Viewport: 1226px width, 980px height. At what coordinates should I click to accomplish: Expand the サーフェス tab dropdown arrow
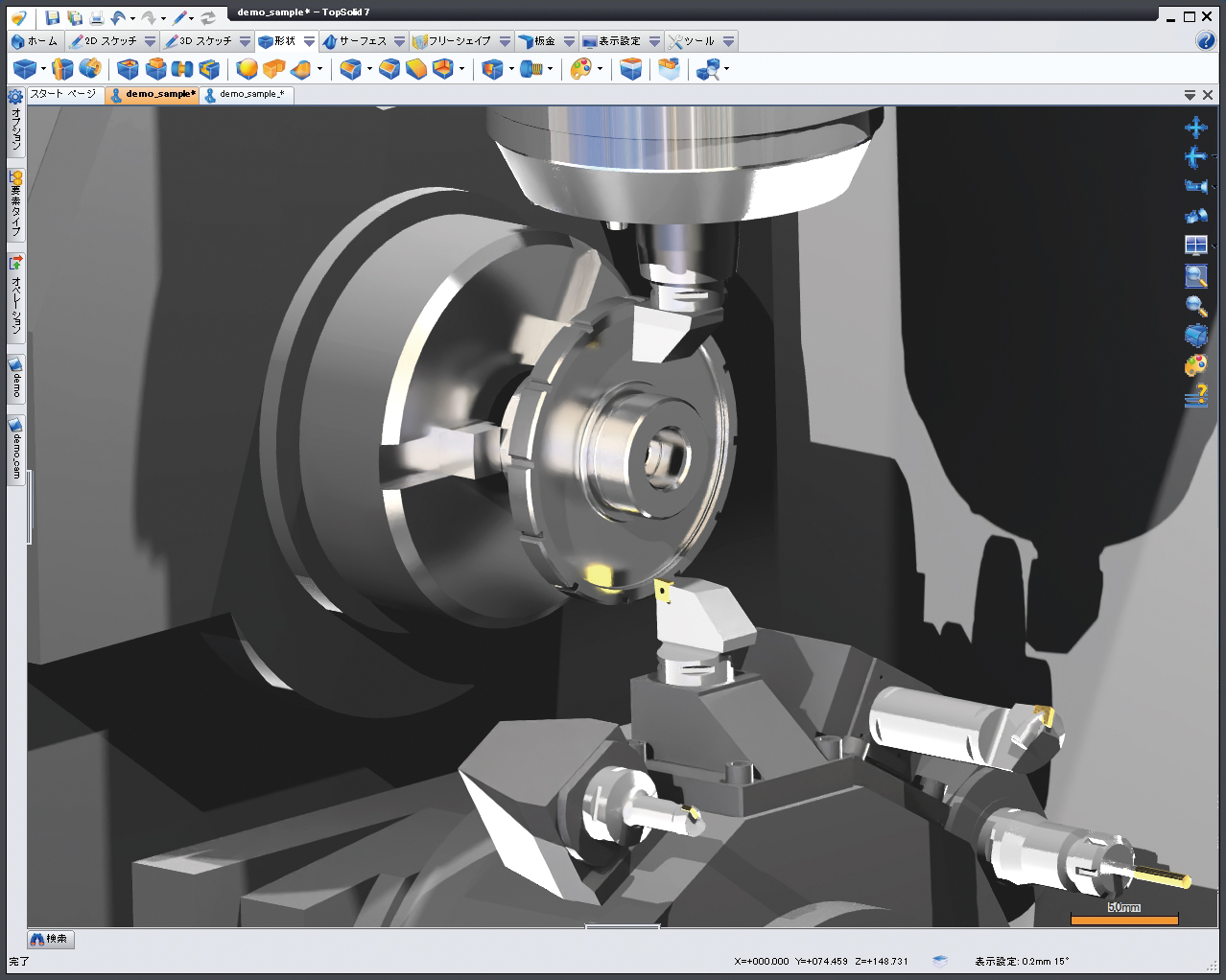tap(399, 41)
